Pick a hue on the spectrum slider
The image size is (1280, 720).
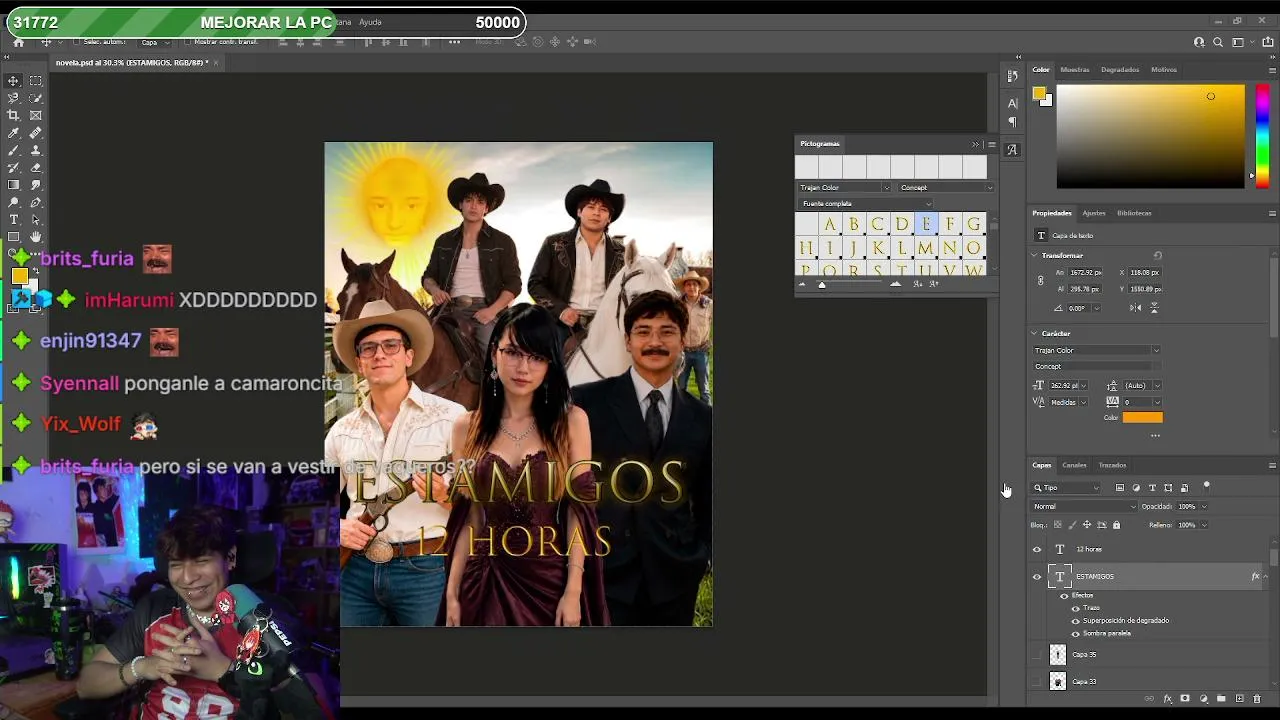tap(1262, 134)
